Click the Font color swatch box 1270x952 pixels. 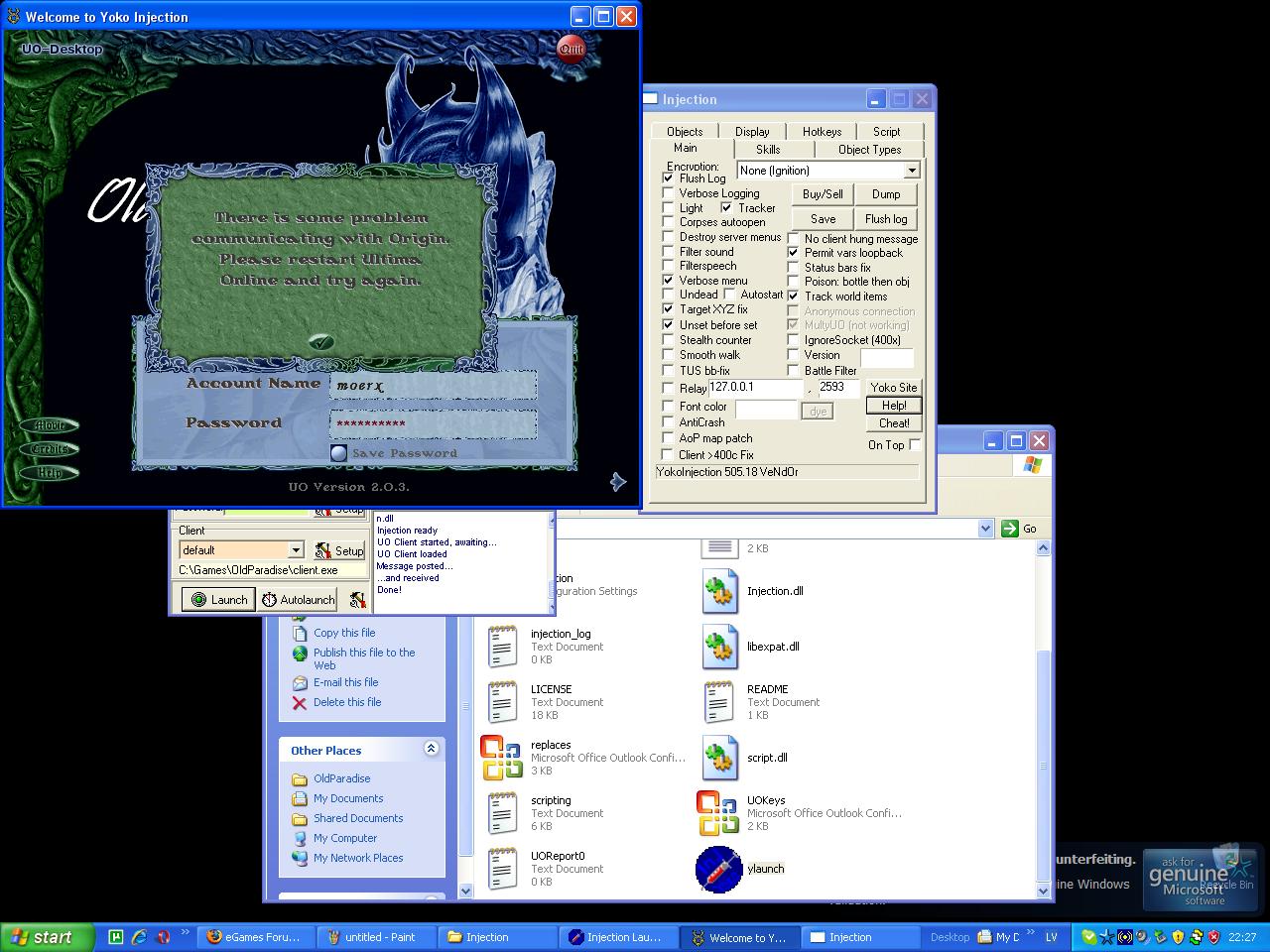pyautogui.click(x=765, y=409)
